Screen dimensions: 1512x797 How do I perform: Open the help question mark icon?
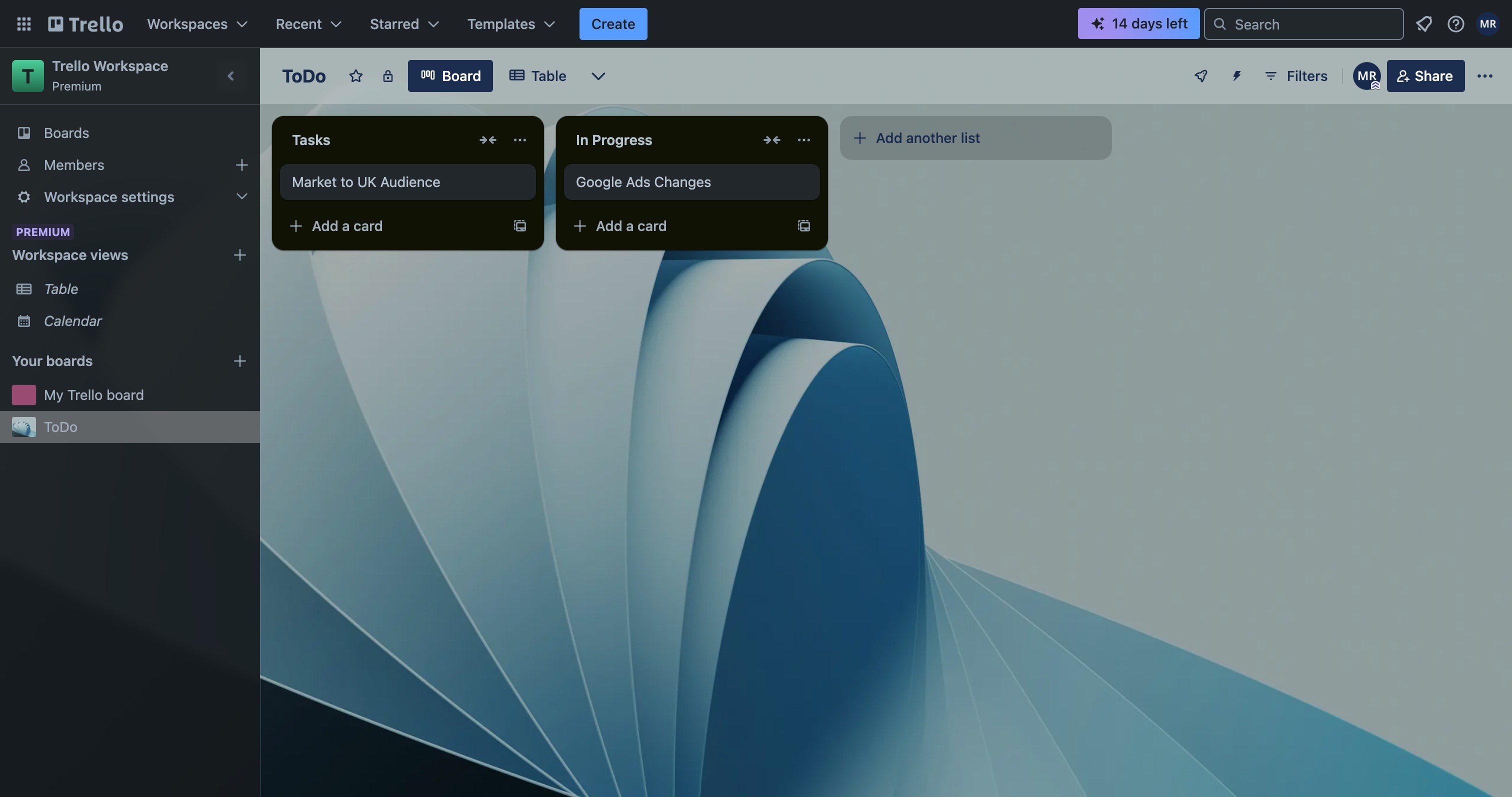coord(1455,24)
